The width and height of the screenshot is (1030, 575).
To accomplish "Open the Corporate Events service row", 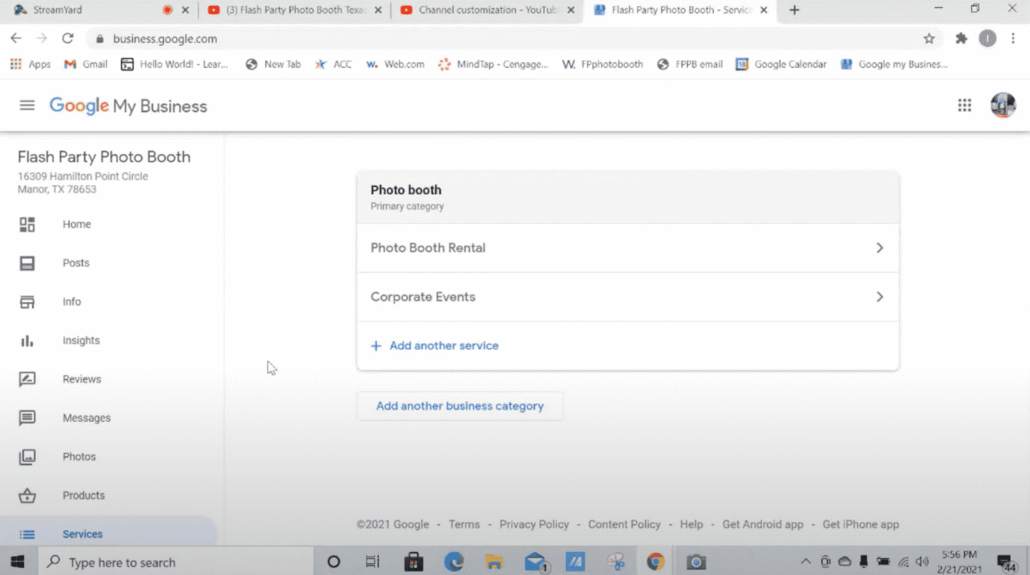I will click(x=627, y=297).
